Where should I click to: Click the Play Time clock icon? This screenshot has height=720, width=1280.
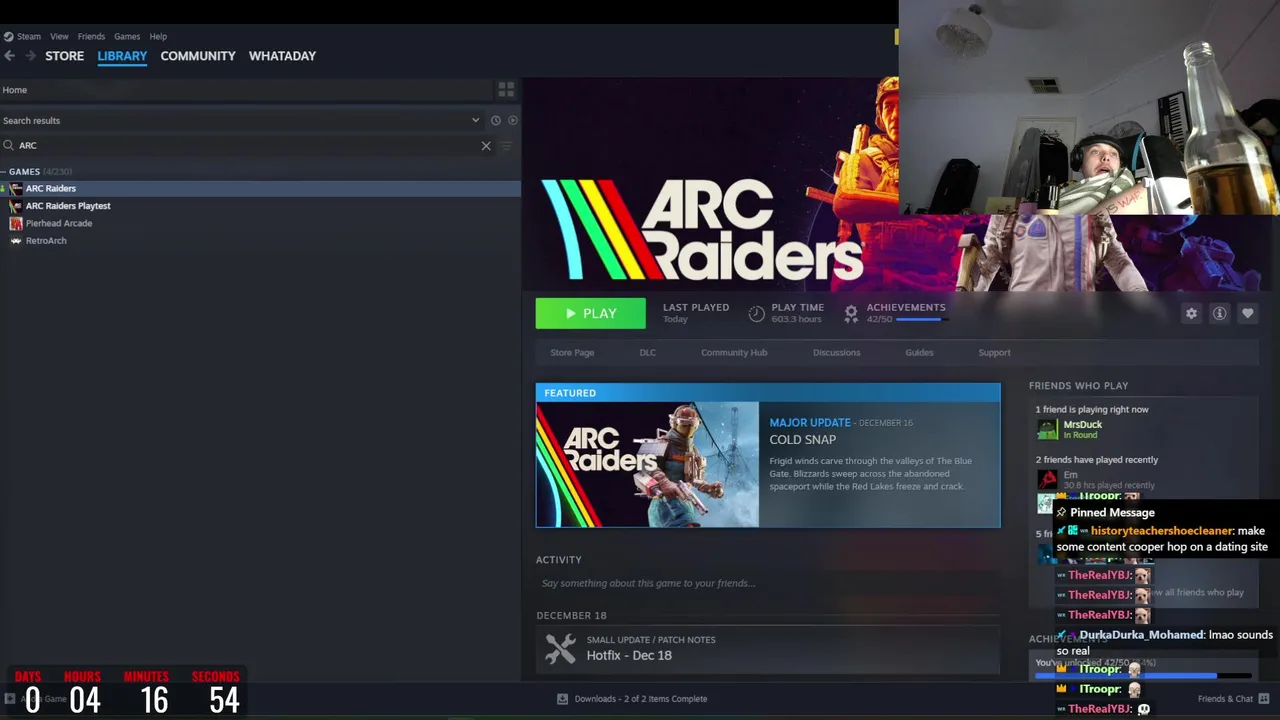pyautogui.click(x=756, y=314)
